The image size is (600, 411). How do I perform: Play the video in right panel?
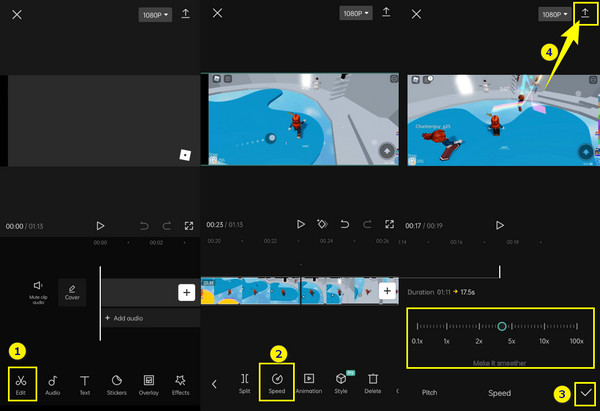500,225
